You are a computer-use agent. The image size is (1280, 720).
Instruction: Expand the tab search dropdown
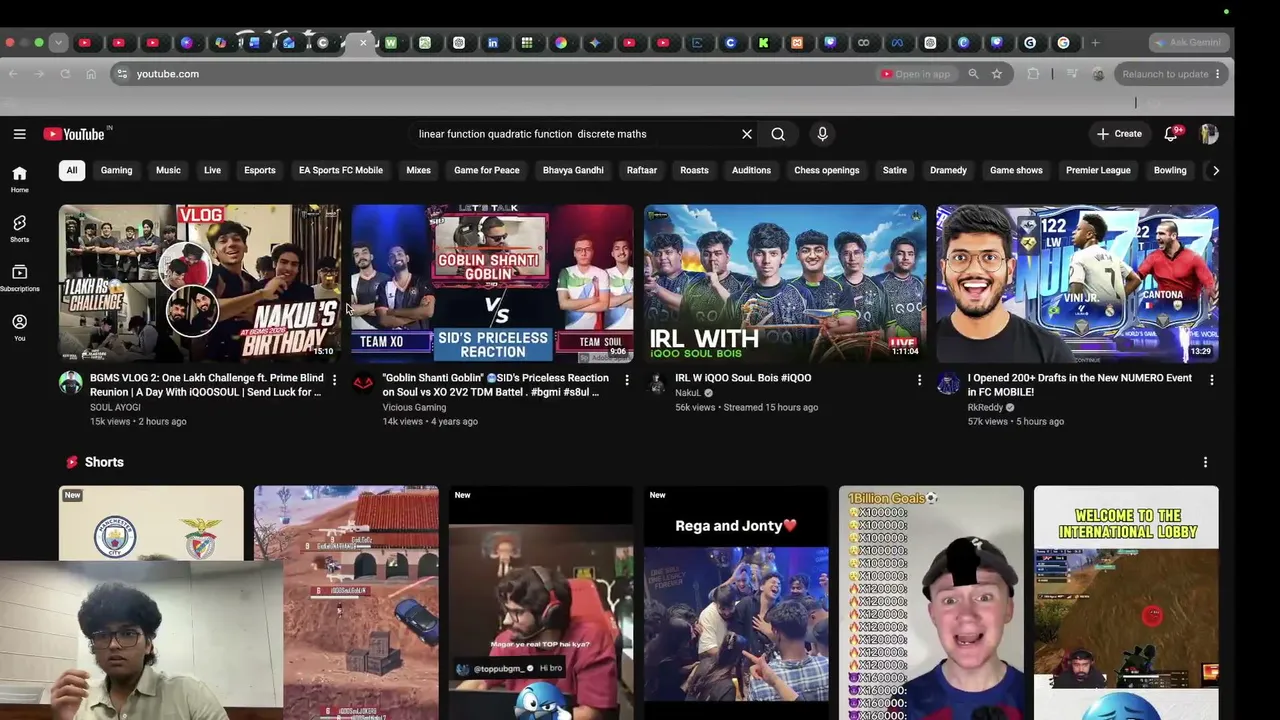pos(58,43)
